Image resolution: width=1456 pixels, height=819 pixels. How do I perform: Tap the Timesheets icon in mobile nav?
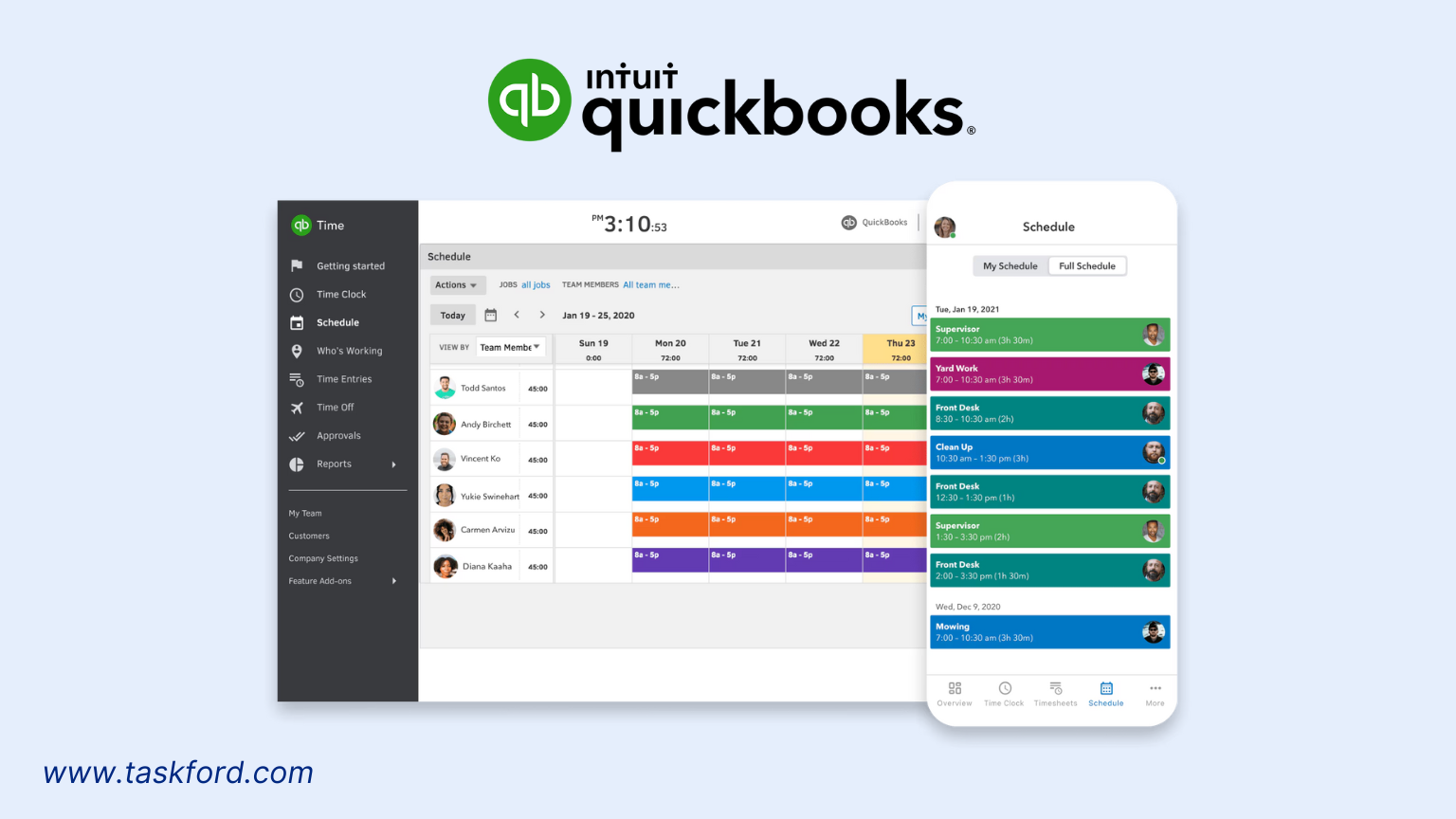[x=1055, y=688]
